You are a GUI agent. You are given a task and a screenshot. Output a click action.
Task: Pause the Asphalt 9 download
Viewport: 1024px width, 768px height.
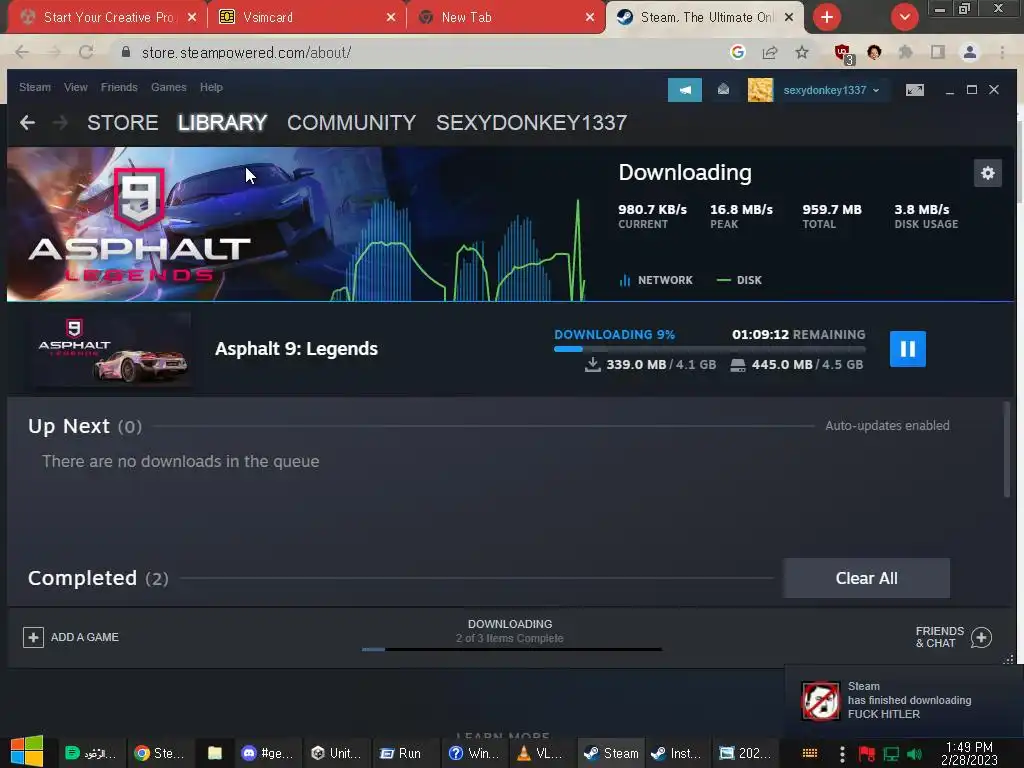pos(907,349)
